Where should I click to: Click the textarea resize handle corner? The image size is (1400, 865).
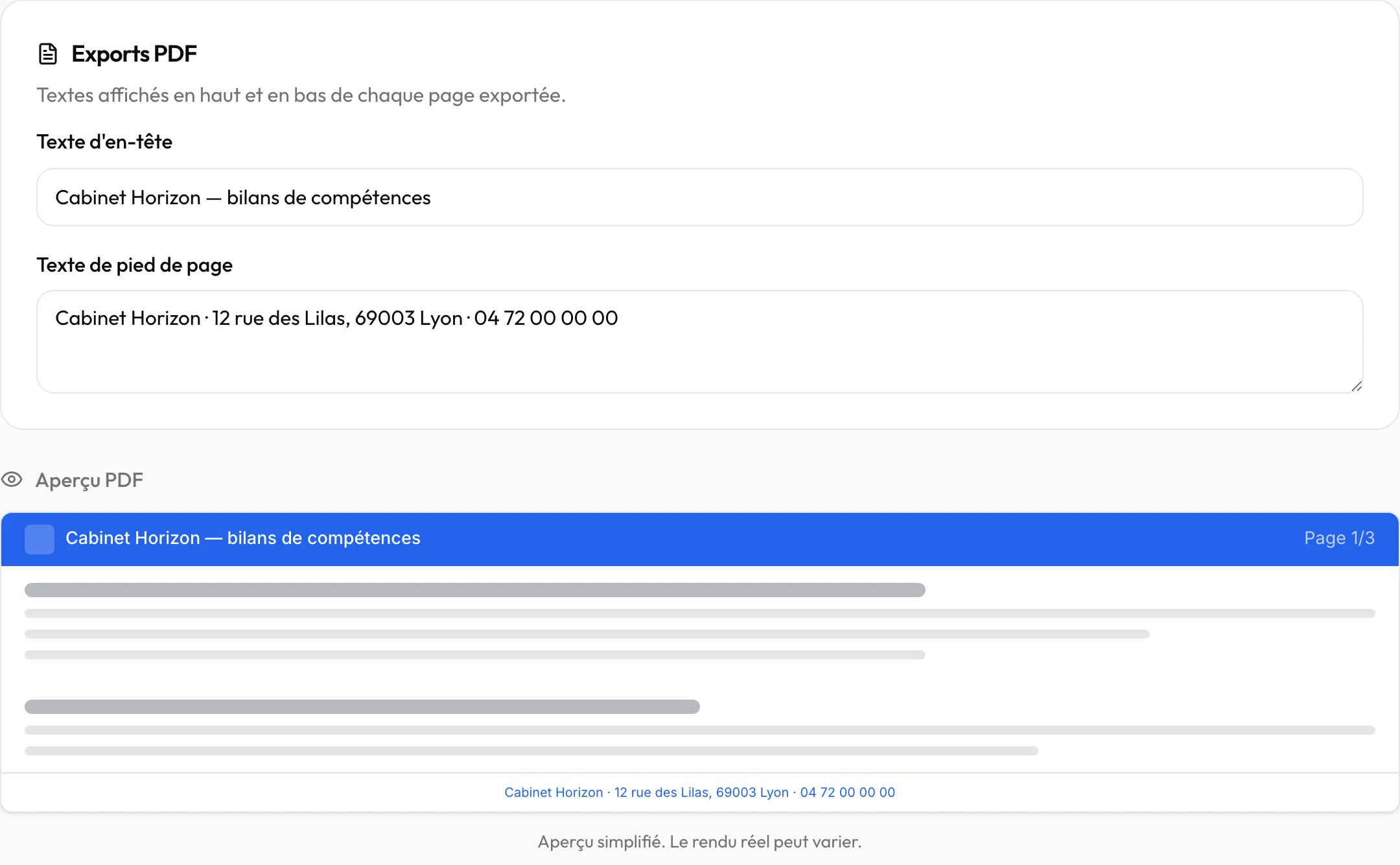[1357, 386]
